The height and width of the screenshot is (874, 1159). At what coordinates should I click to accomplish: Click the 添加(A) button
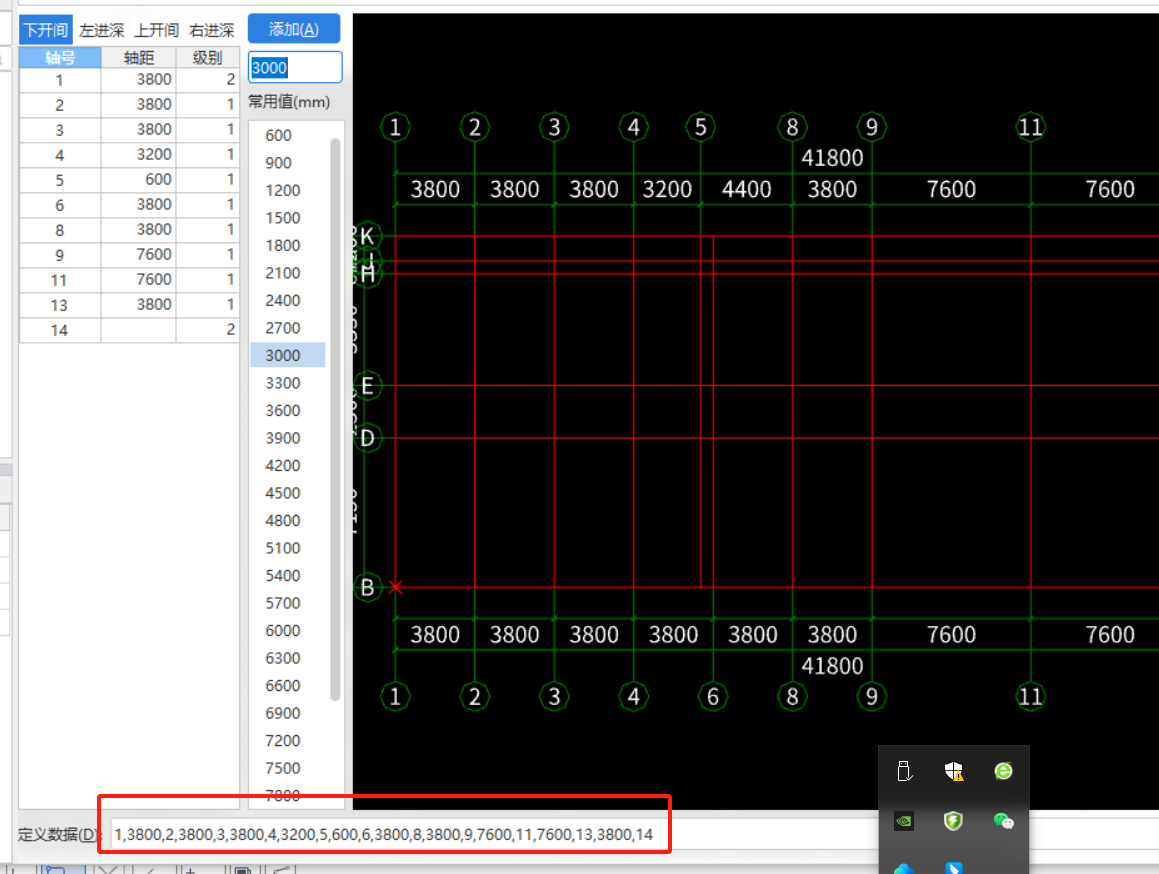294,29
